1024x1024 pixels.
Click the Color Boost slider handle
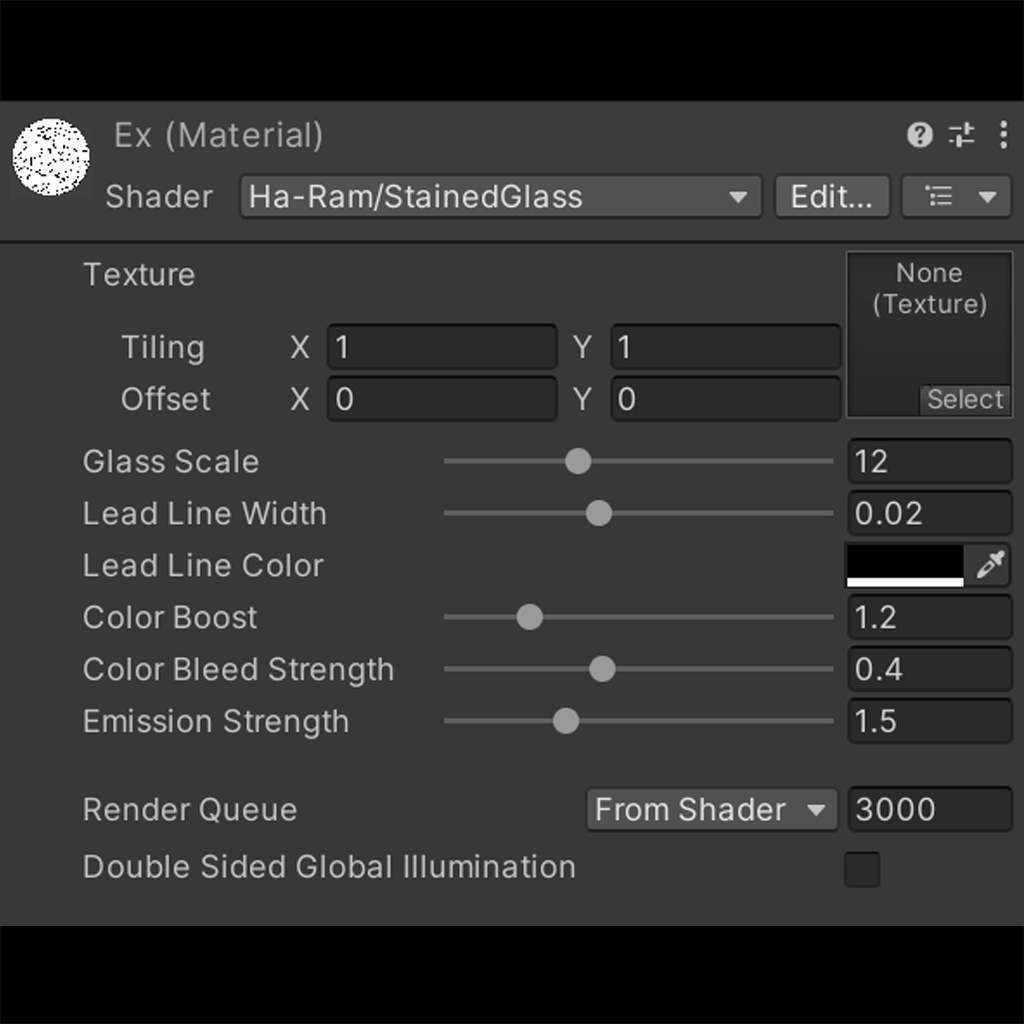coord(529,617)
